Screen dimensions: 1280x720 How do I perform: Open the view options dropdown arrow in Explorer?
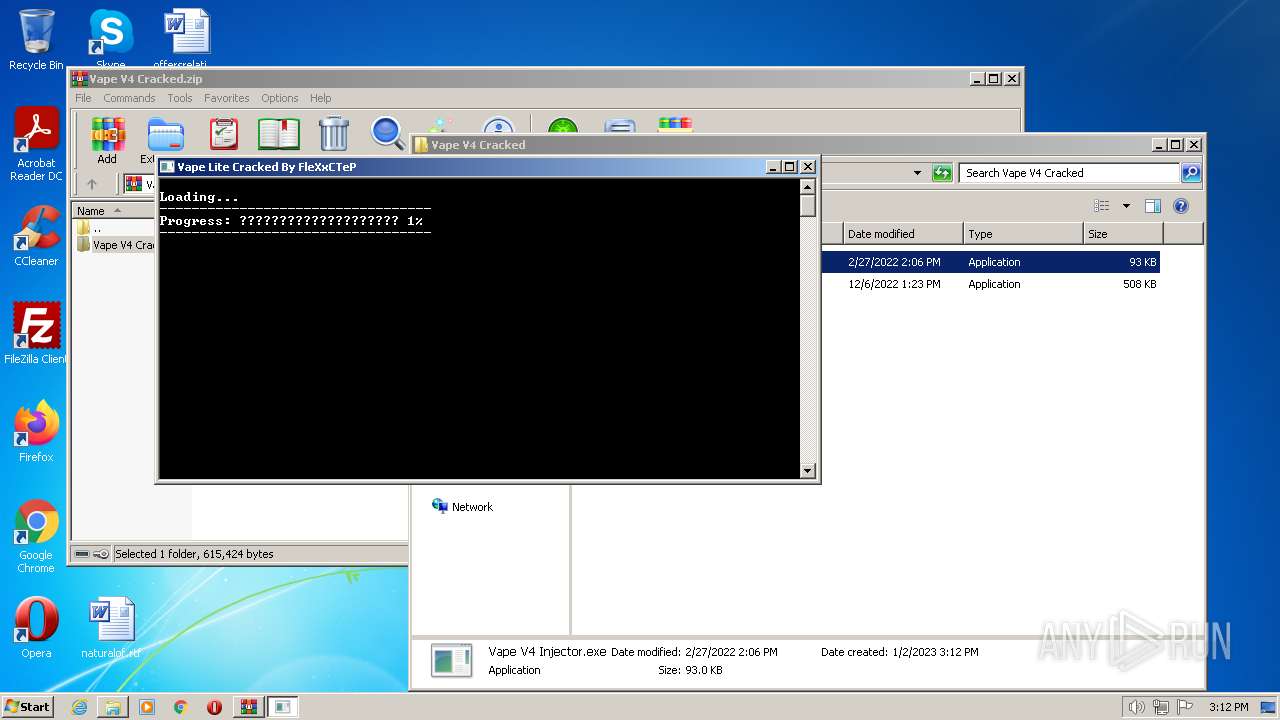click(1126, 206)
